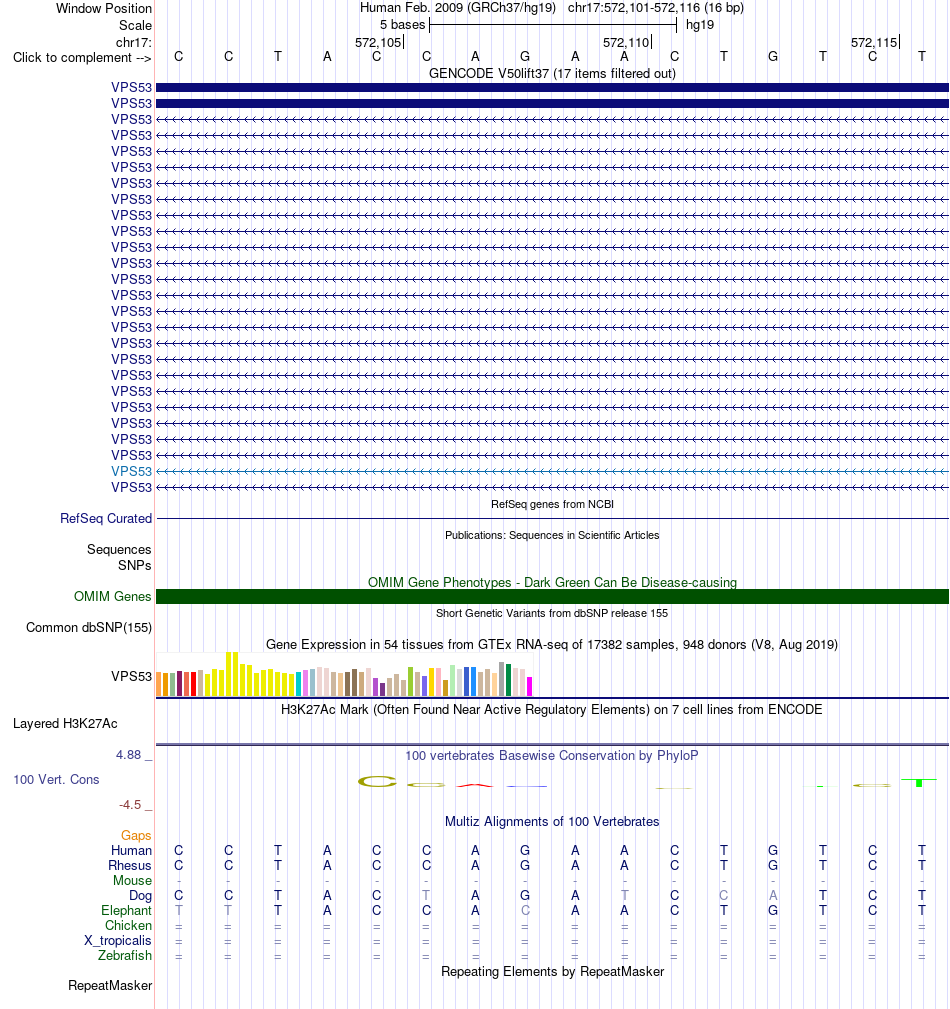Click the light-blue highlighted VPS53 transcript label

pos(131,471)
